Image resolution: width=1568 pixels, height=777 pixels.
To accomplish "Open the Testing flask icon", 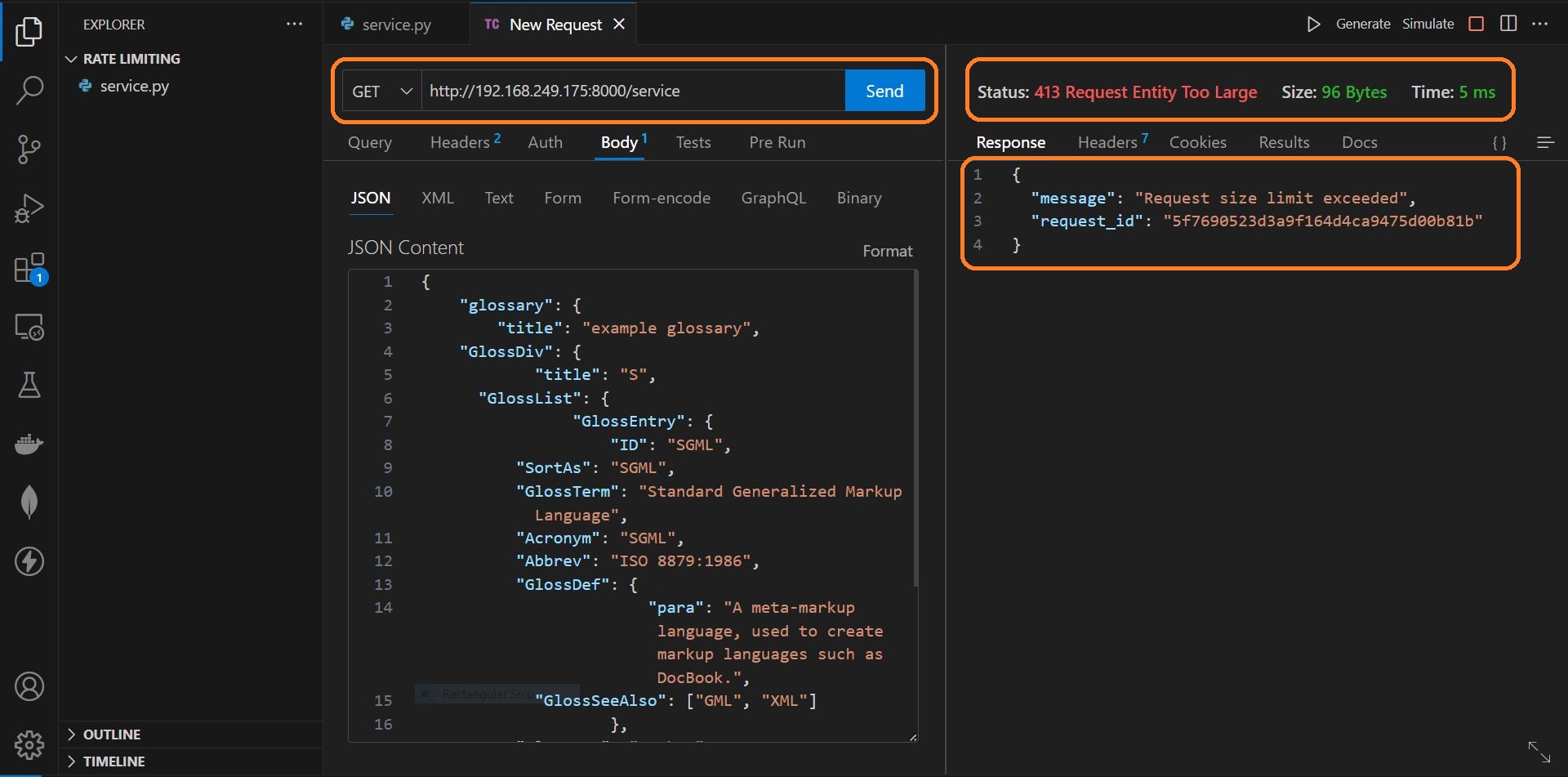I will [x=29, y=385].
